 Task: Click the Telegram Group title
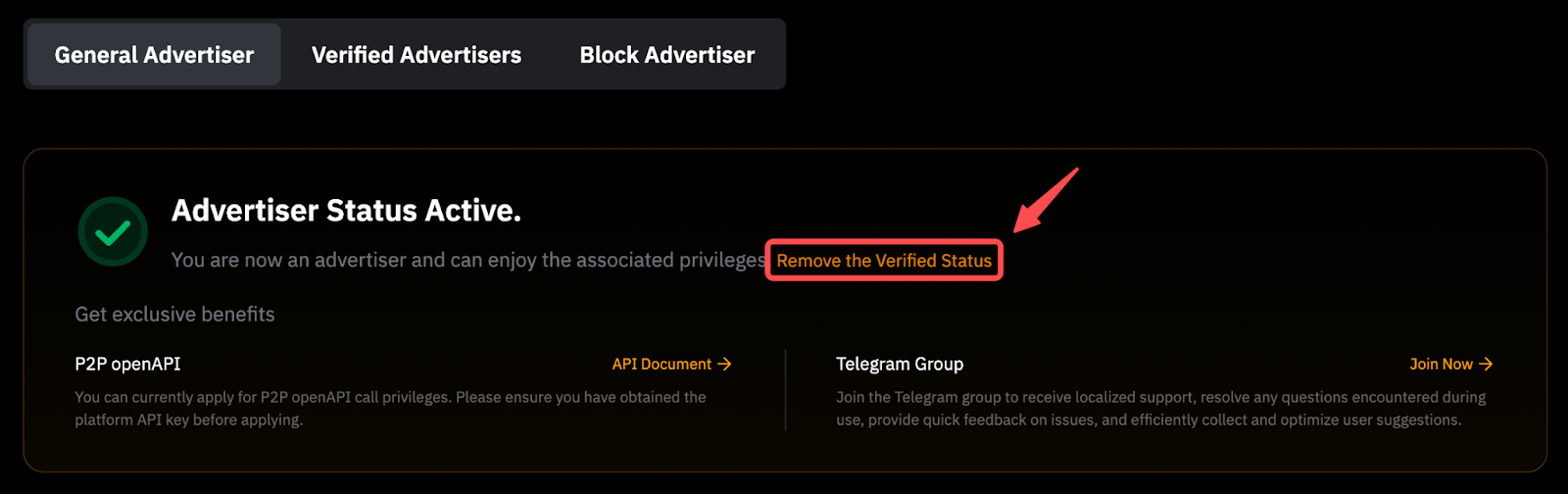[x=900, y=365]
